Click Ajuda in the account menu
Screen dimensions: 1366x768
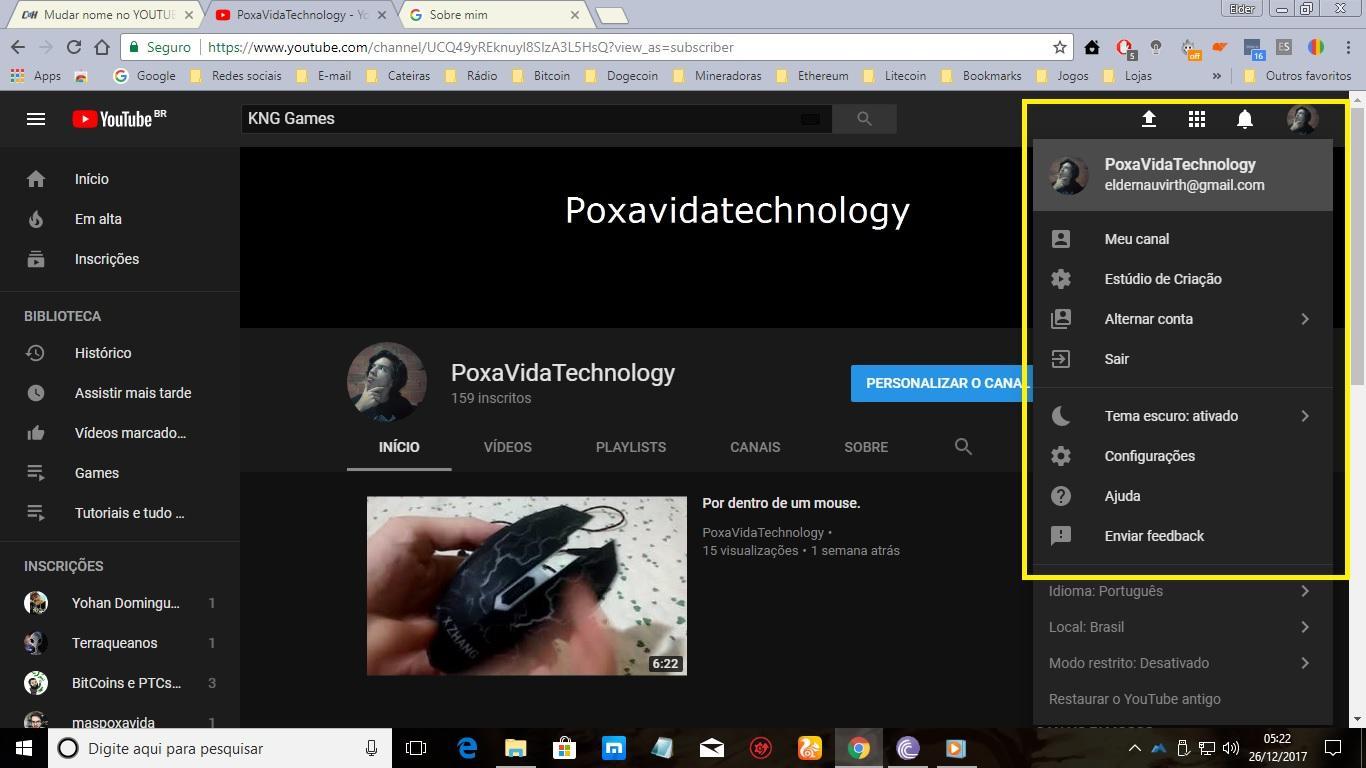tap(1183, 496)
